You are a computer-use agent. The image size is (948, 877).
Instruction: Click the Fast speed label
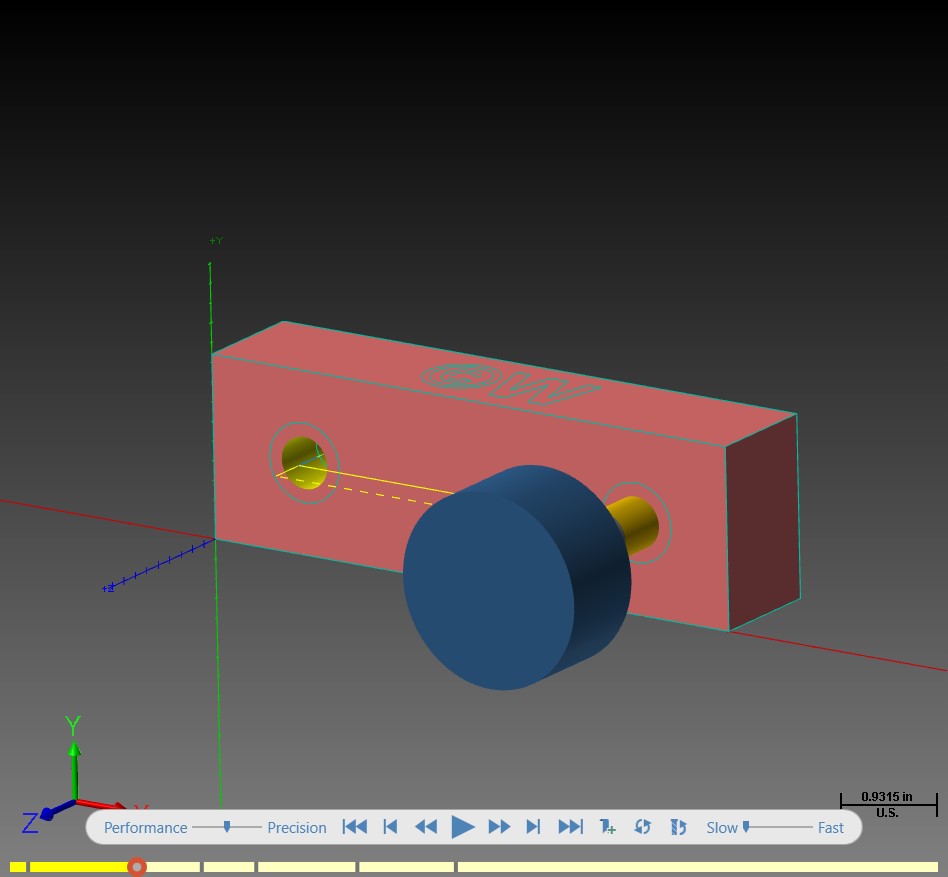pyautogui.click(x=831, y=827)
